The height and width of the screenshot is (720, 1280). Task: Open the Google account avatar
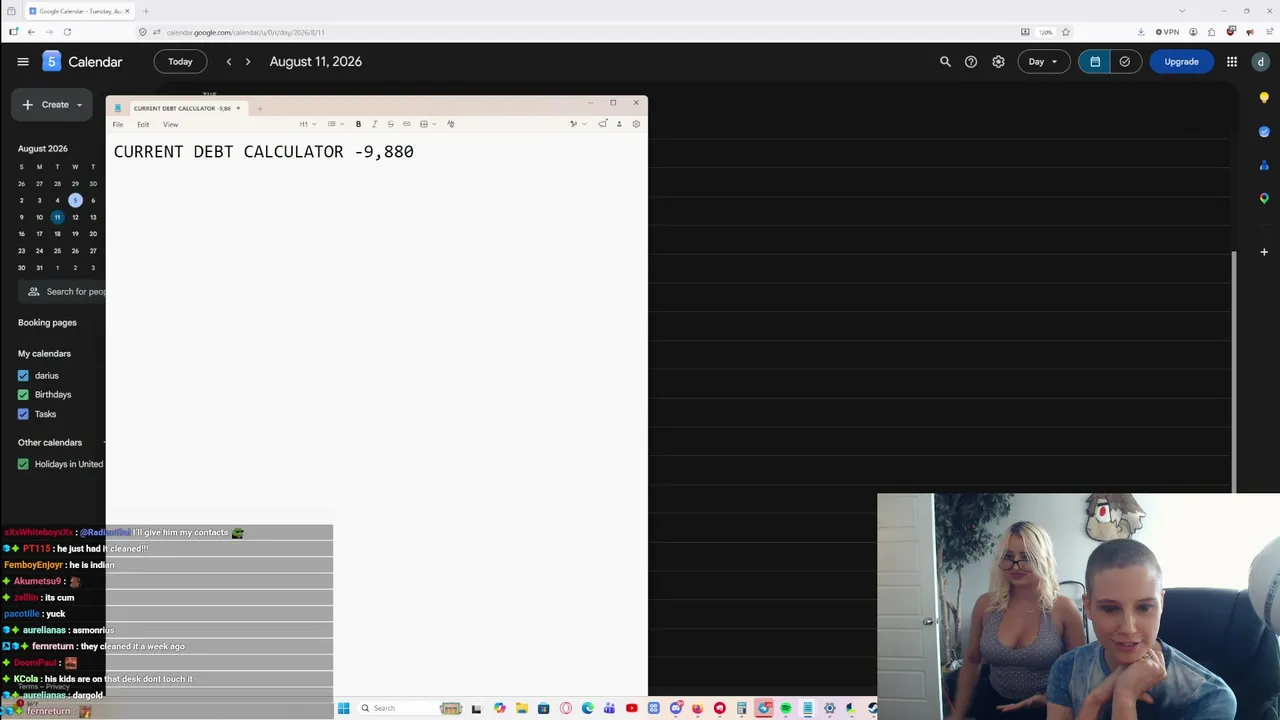1260,62
